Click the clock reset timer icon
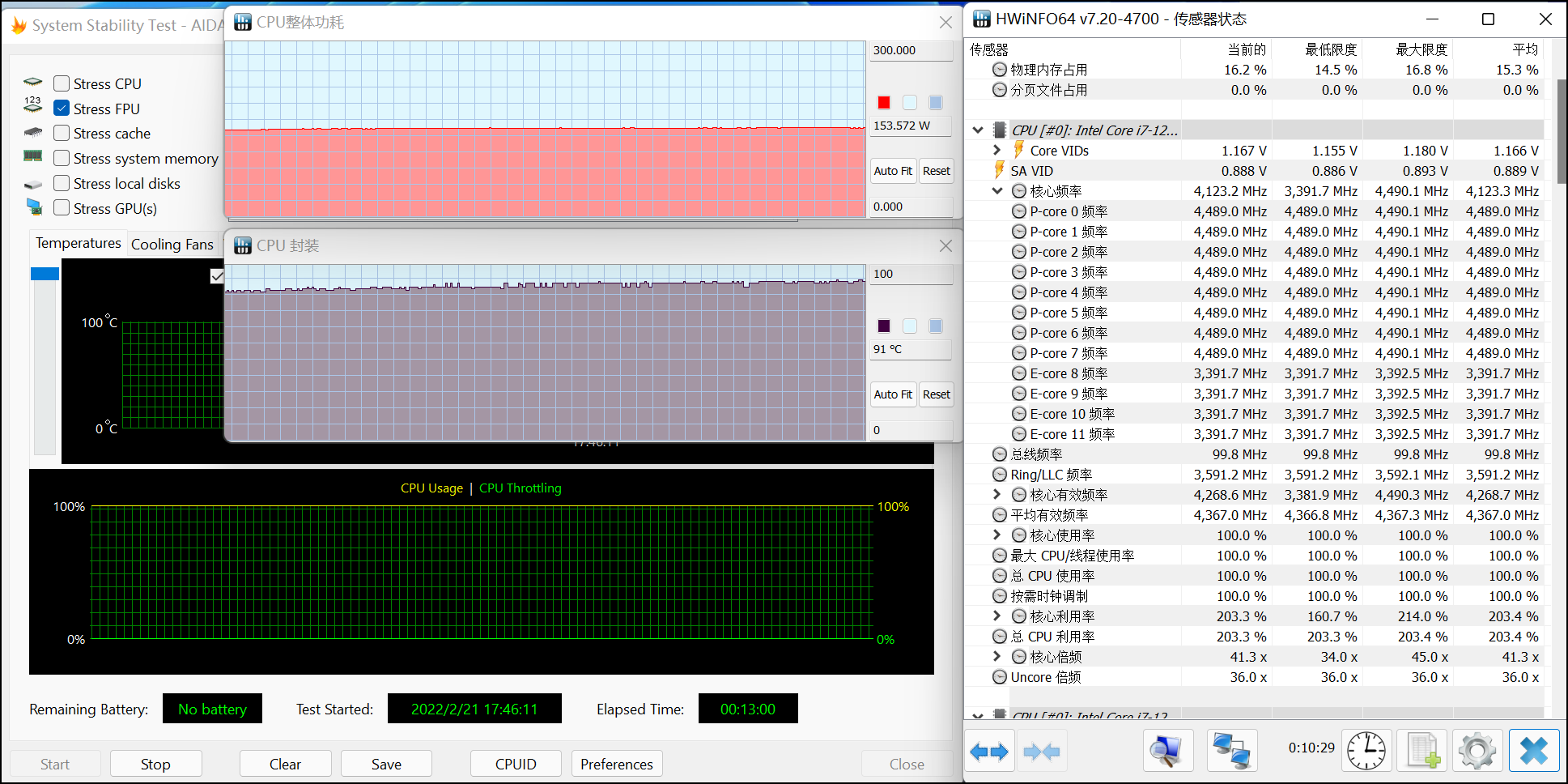Image resolution: width=1568 pixels, height=784 pixels. point(1366,751)
